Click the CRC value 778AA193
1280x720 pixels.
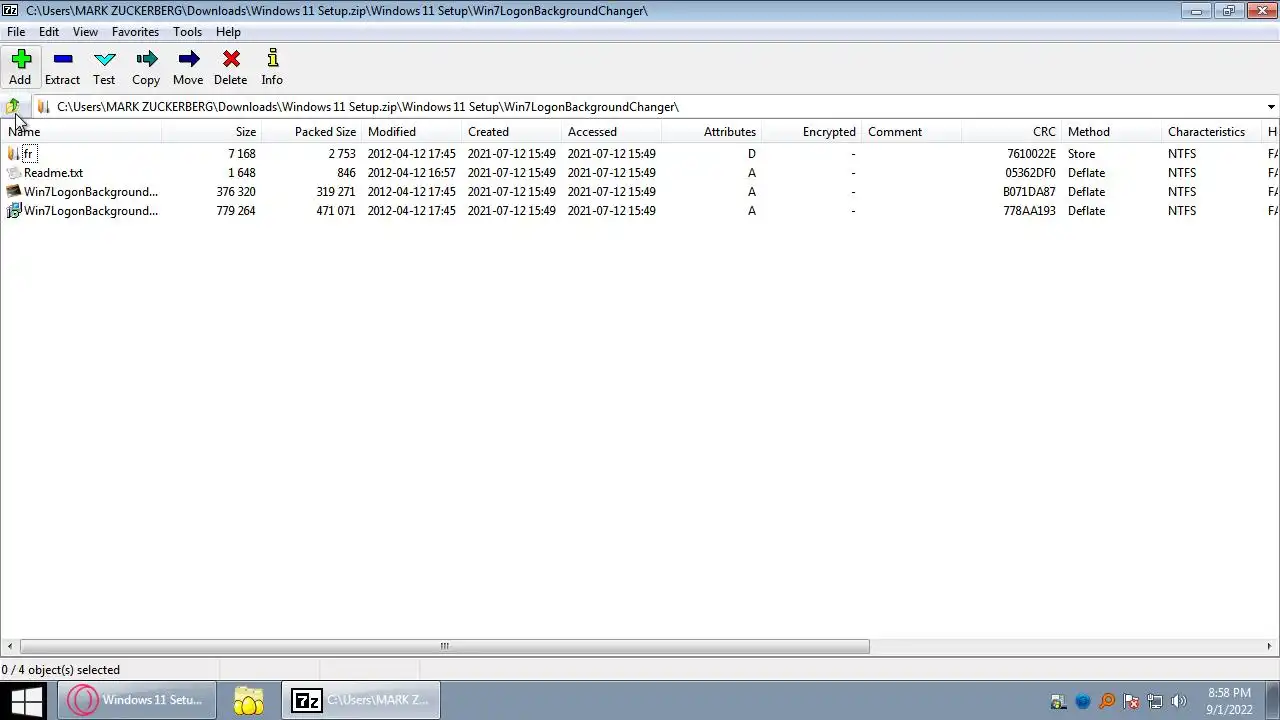click(1029, 211)
